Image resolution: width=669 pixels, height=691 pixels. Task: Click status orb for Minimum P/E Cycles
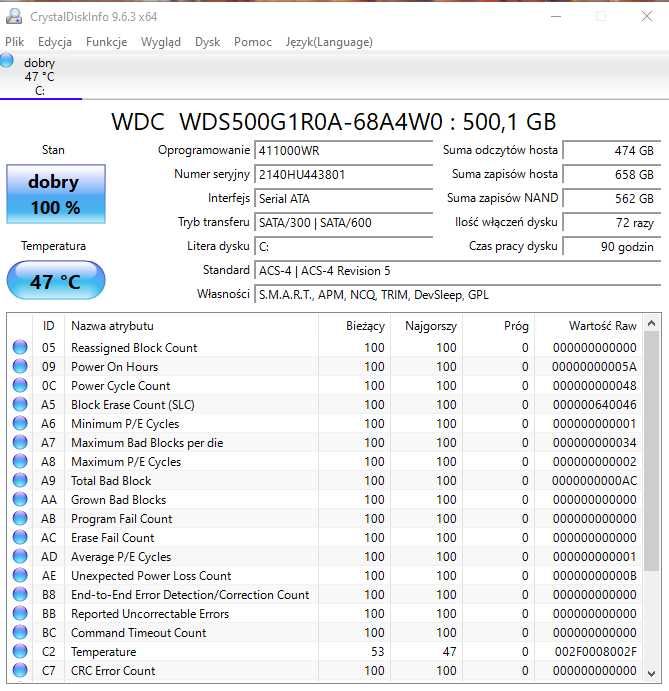20,423
